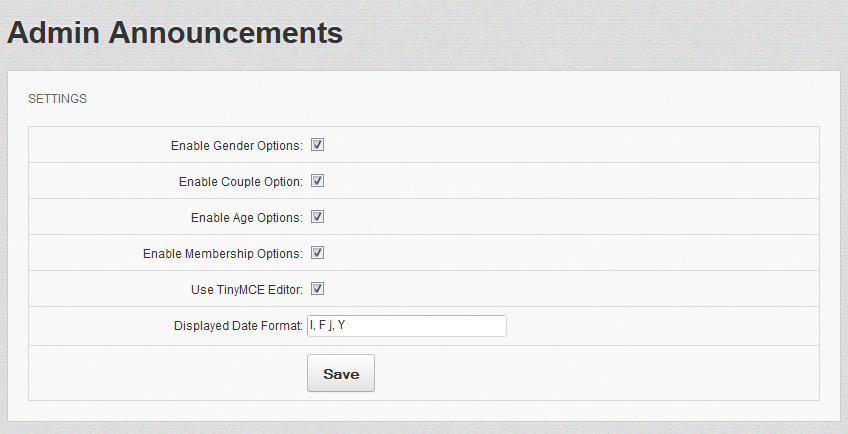848x434 pixels.
Task: Click the word 'Gender' in options label
Action: [x=232, y=146]
